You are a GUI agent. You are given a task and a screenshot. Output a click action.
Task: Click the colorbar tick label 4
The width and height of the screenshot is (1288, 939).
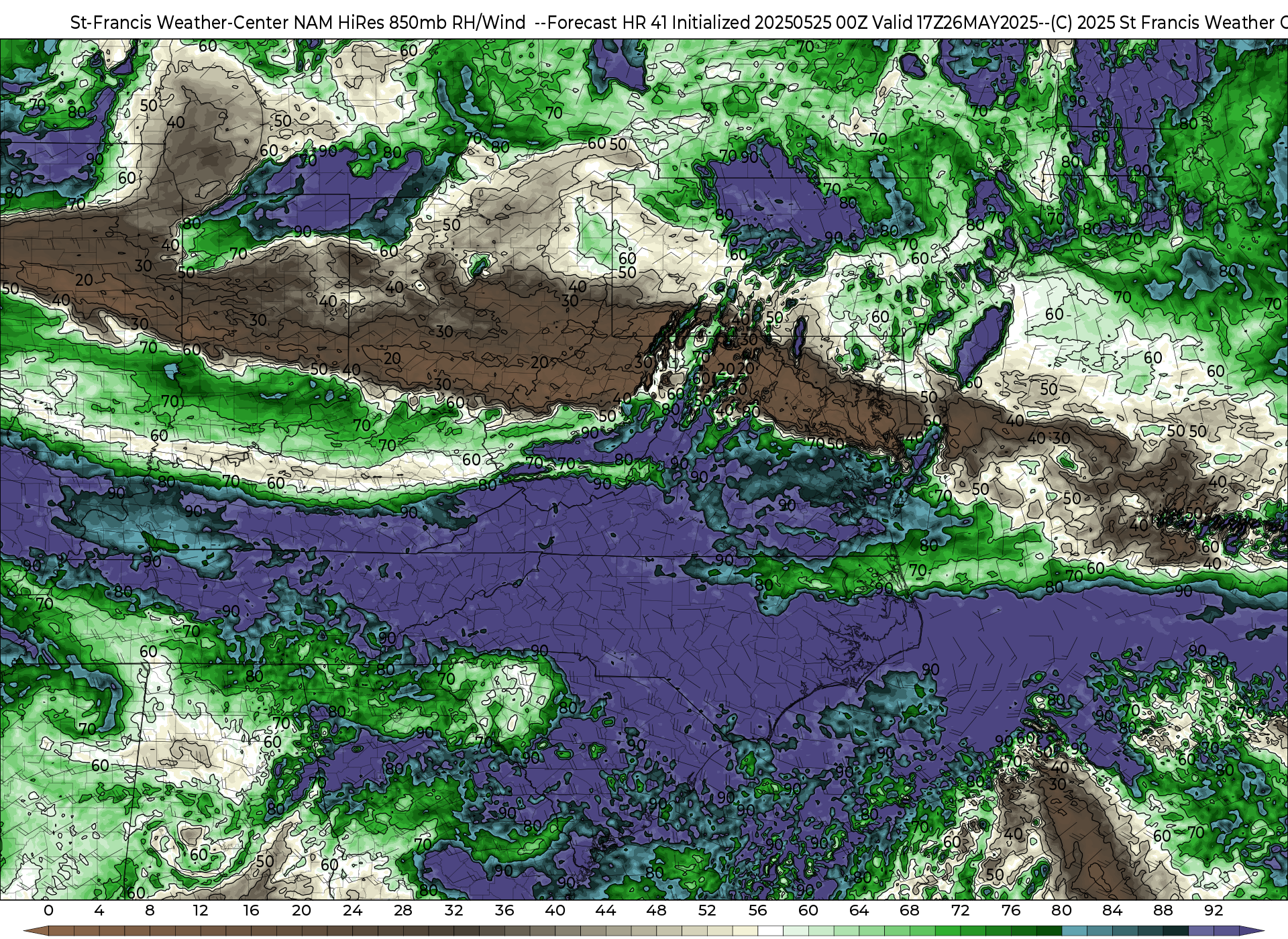(x=99, y=911)
